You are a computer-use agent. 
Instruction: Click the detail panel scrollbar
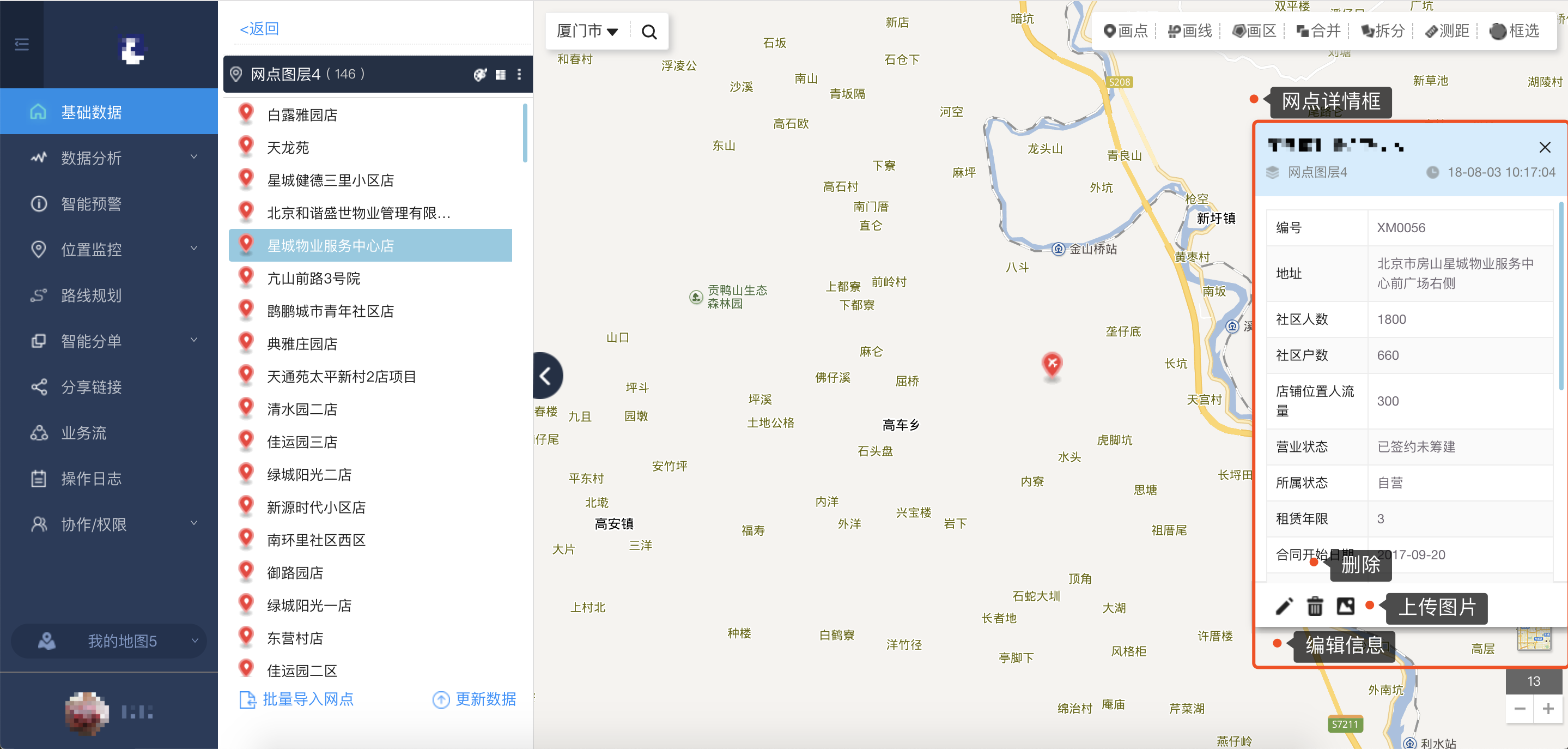click(1562, 295)
